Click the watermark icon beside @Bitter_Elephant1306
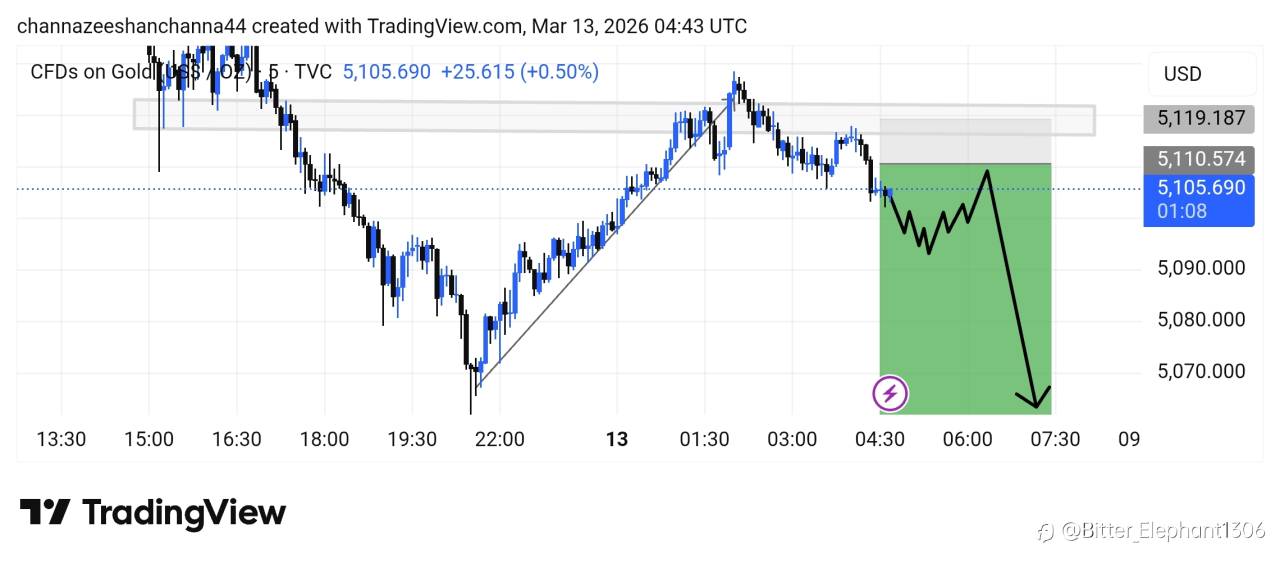 [1046, 530]
